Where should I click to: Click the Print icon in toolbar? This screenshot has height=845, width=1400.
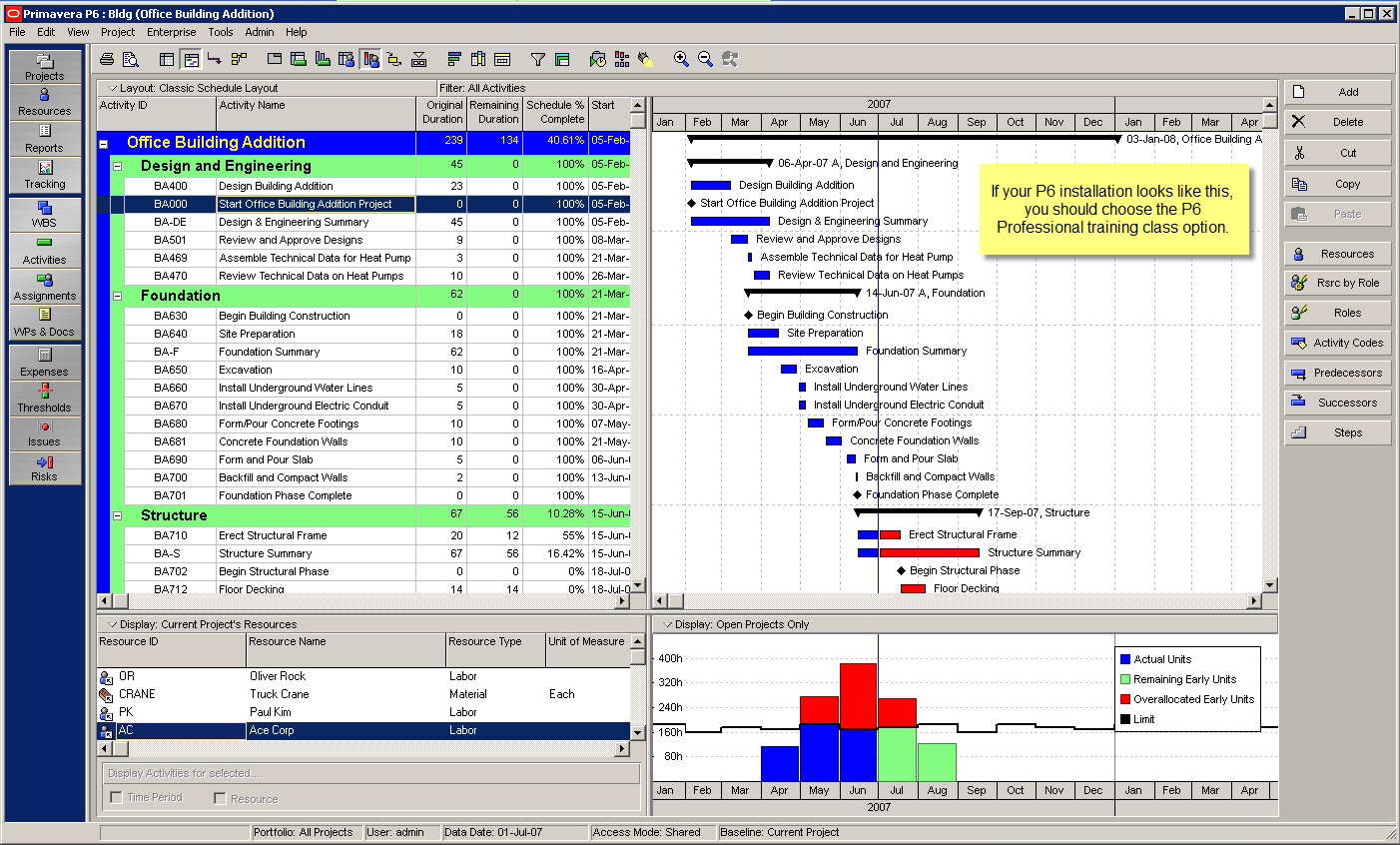(x=107, y=60)
